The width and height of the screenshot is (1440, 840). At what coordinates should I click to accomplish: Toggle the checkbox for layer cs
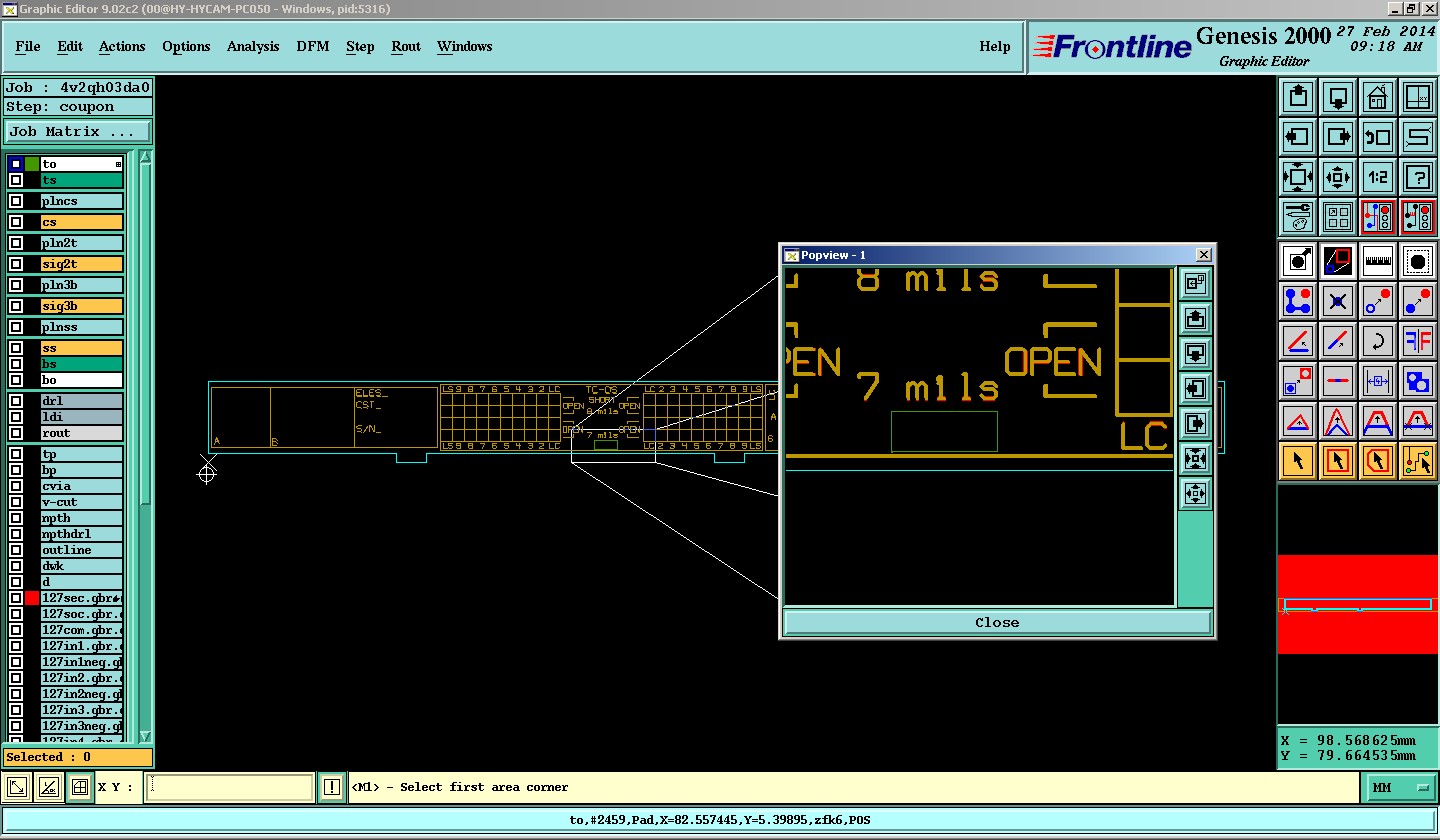click(x=16, y=222)
